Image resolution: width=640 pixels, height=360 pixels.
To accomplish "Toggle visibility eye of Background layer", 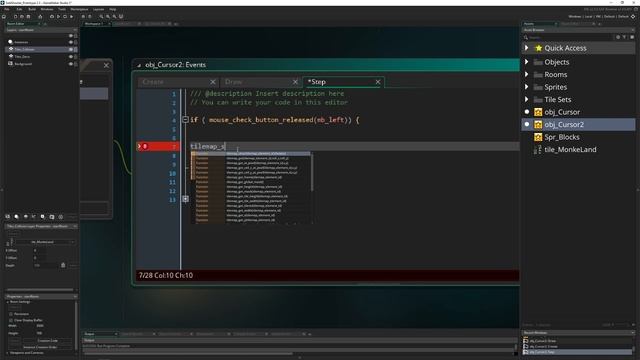I will (x=71, y=64).
